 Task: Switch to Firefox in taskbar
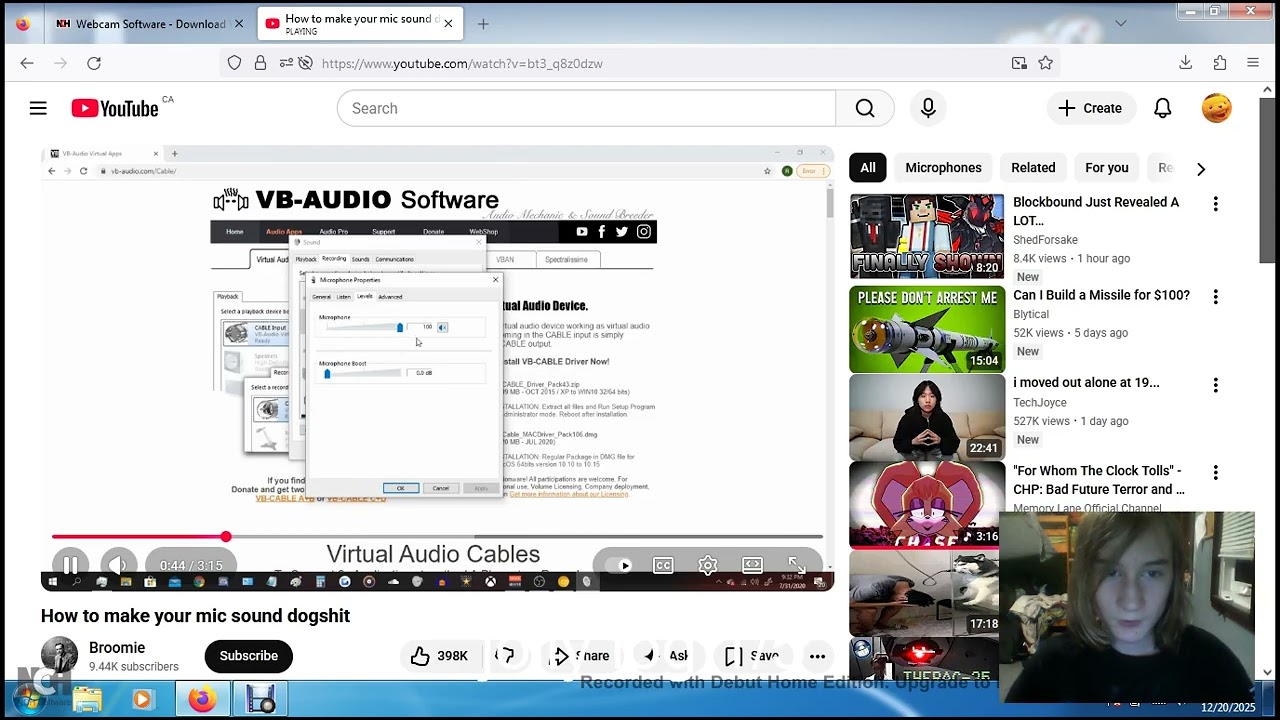202,700
